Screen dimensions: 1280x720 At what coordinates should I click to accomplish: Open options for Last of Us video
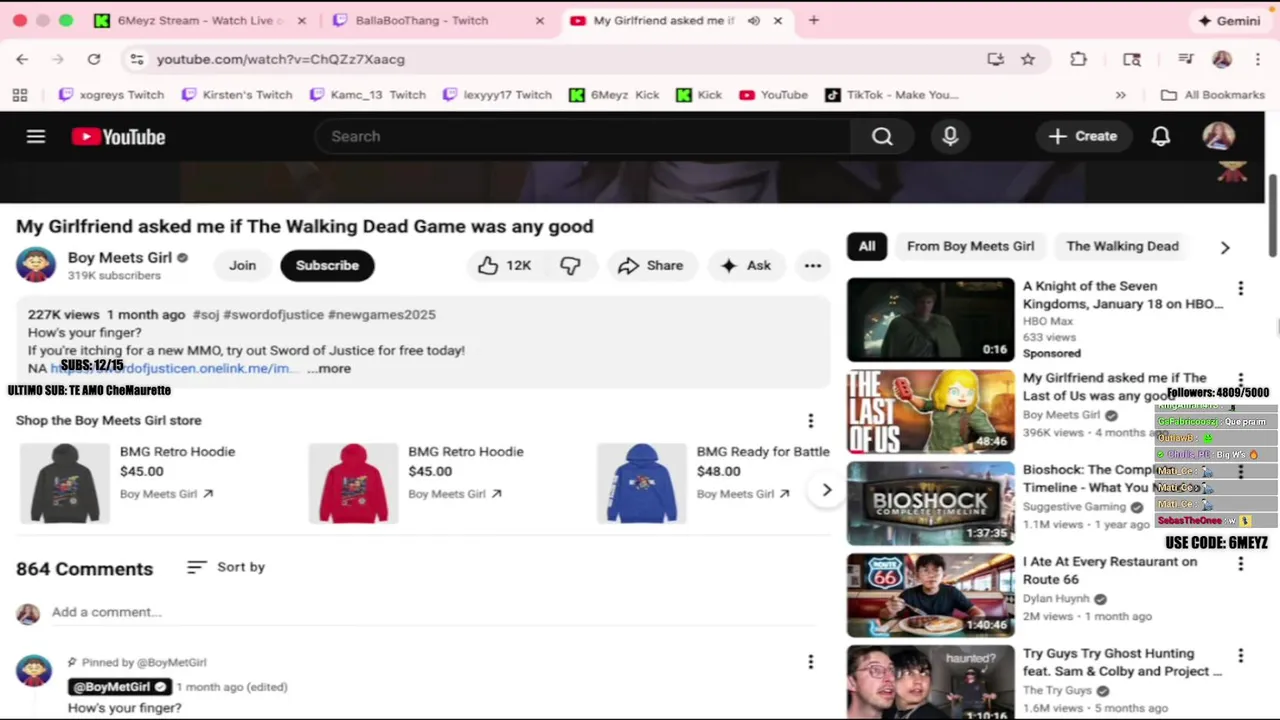pos(1240,380)
